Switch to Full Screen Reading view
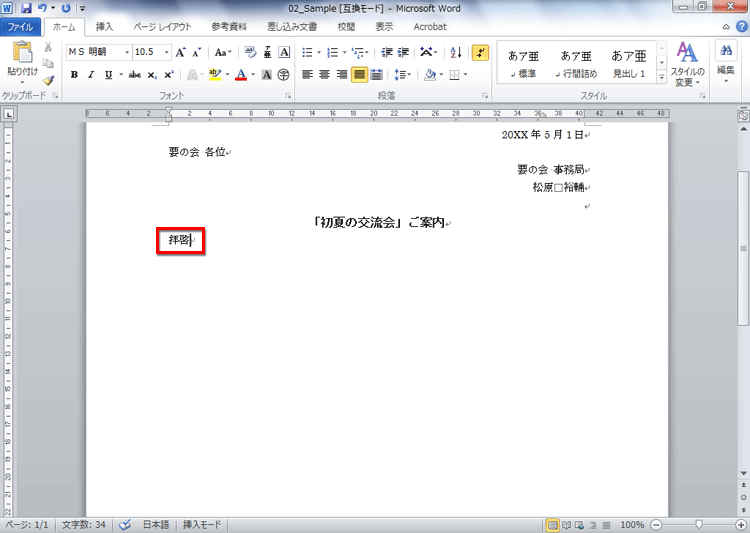Viewport: 750px width, 533px height. (566, 525)
